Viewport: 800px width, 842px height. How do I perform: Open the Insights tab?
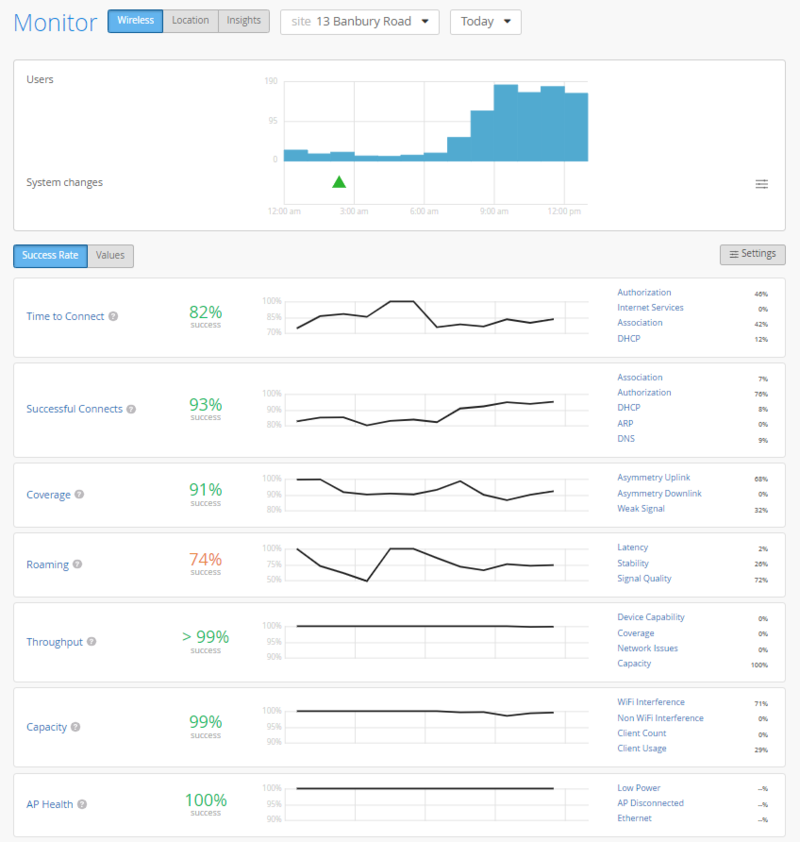click(x=244, y=21)
